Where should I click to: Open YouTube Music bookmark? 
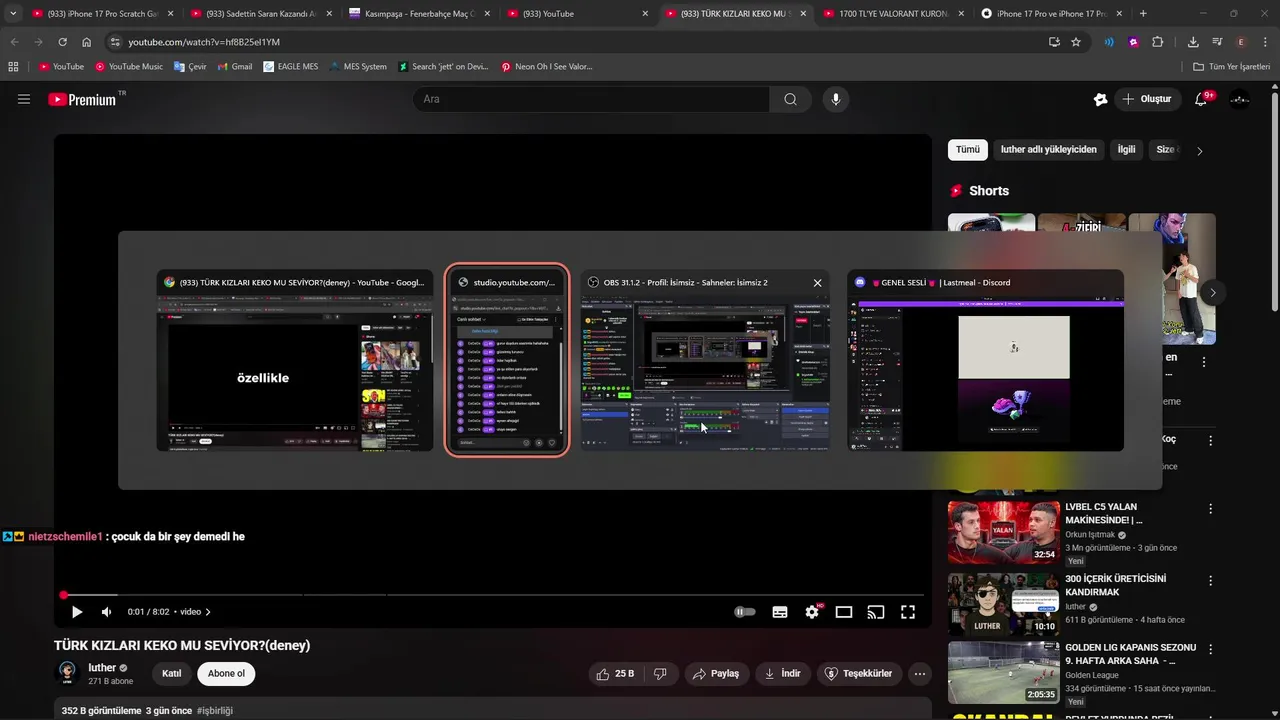(x=129, y=67)
